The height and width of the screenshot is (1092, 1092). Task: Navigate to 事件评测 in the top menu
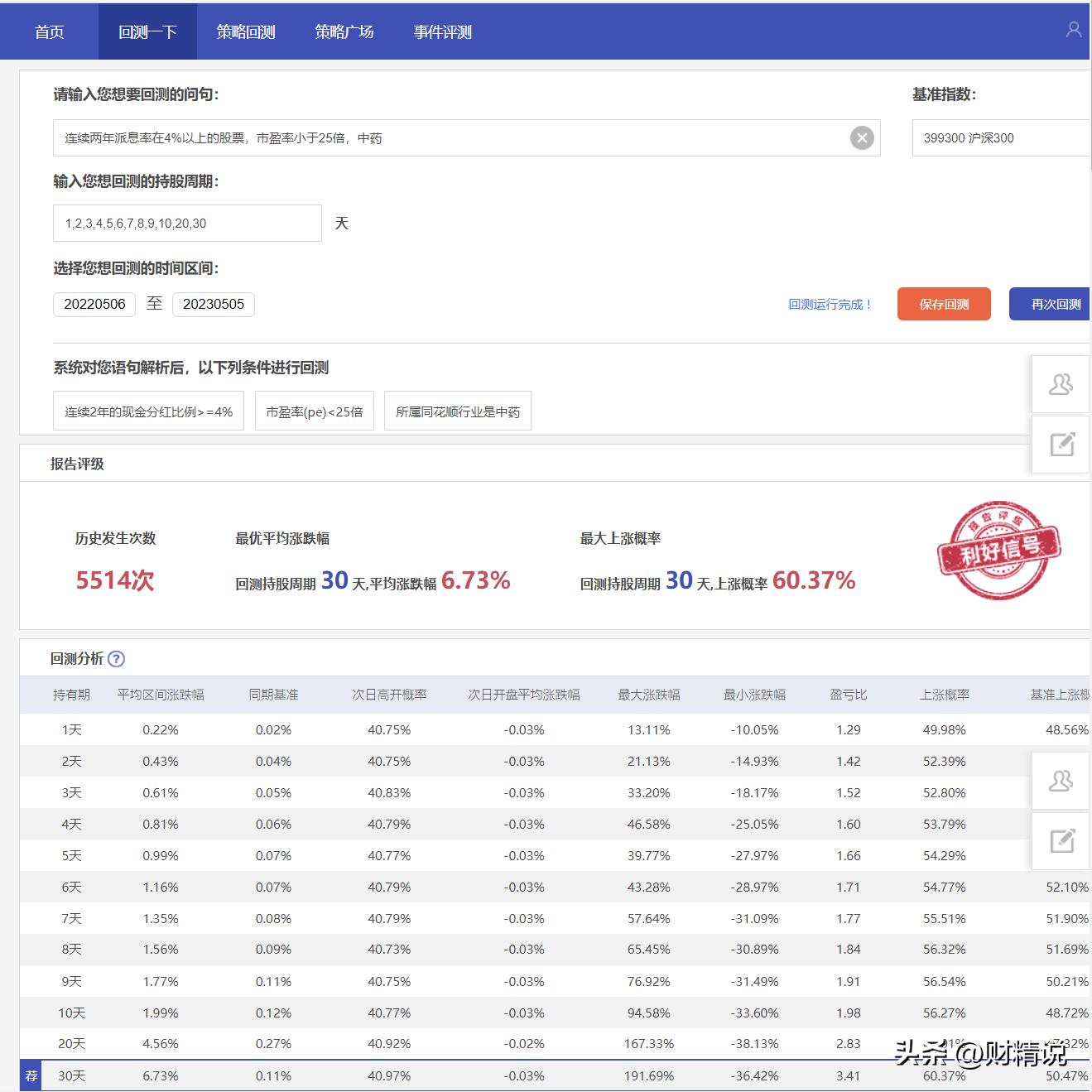pos(442,31)
